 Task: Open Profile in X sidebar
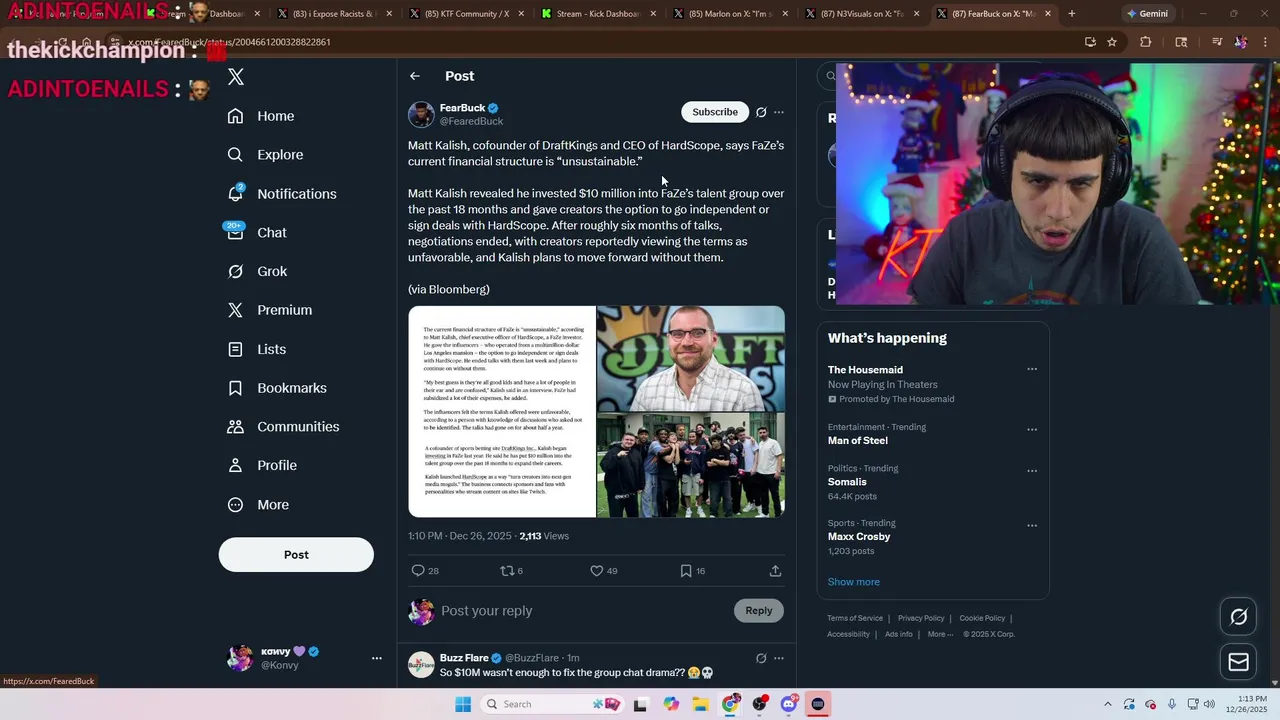[262, 465]
